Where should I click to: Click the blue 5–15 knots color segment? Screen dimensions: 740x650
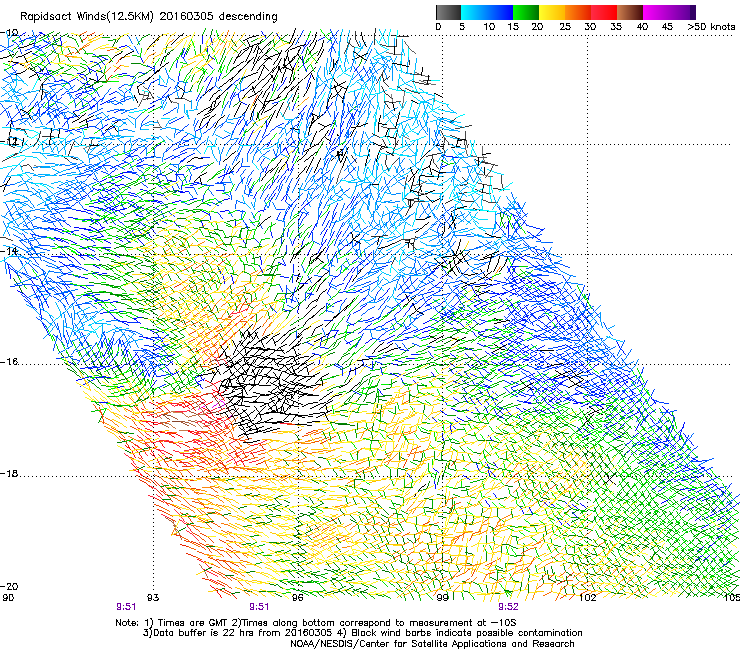pos(487,12)
